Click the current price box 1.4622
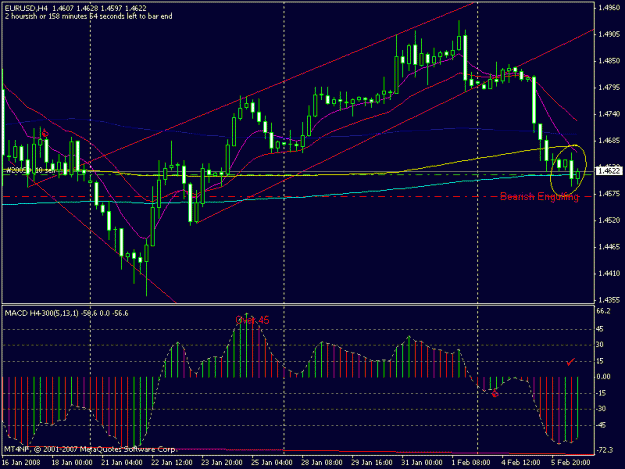 609,171
